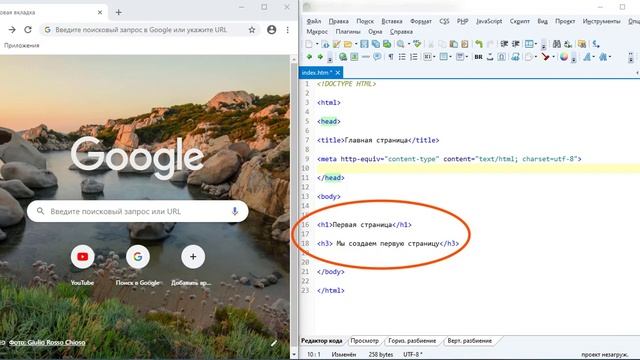Reload the page in Chrome
The image size is (640, 360).
[x=28, y=30]
